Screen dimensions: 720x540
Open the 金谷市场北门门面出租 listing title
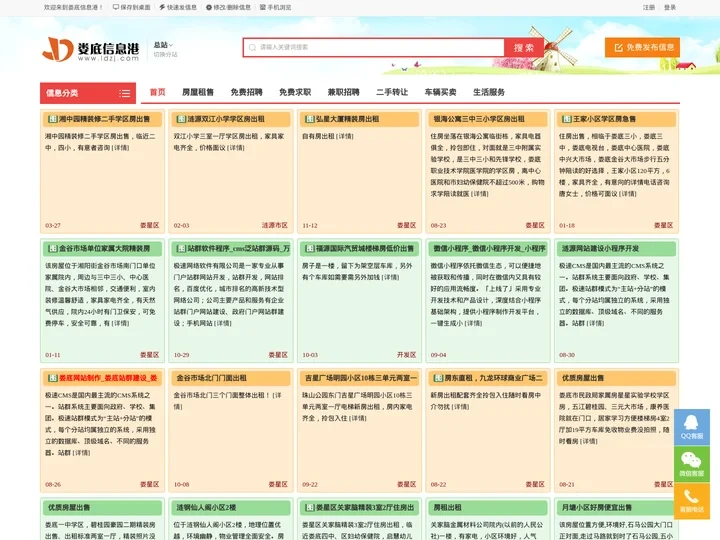212,378
